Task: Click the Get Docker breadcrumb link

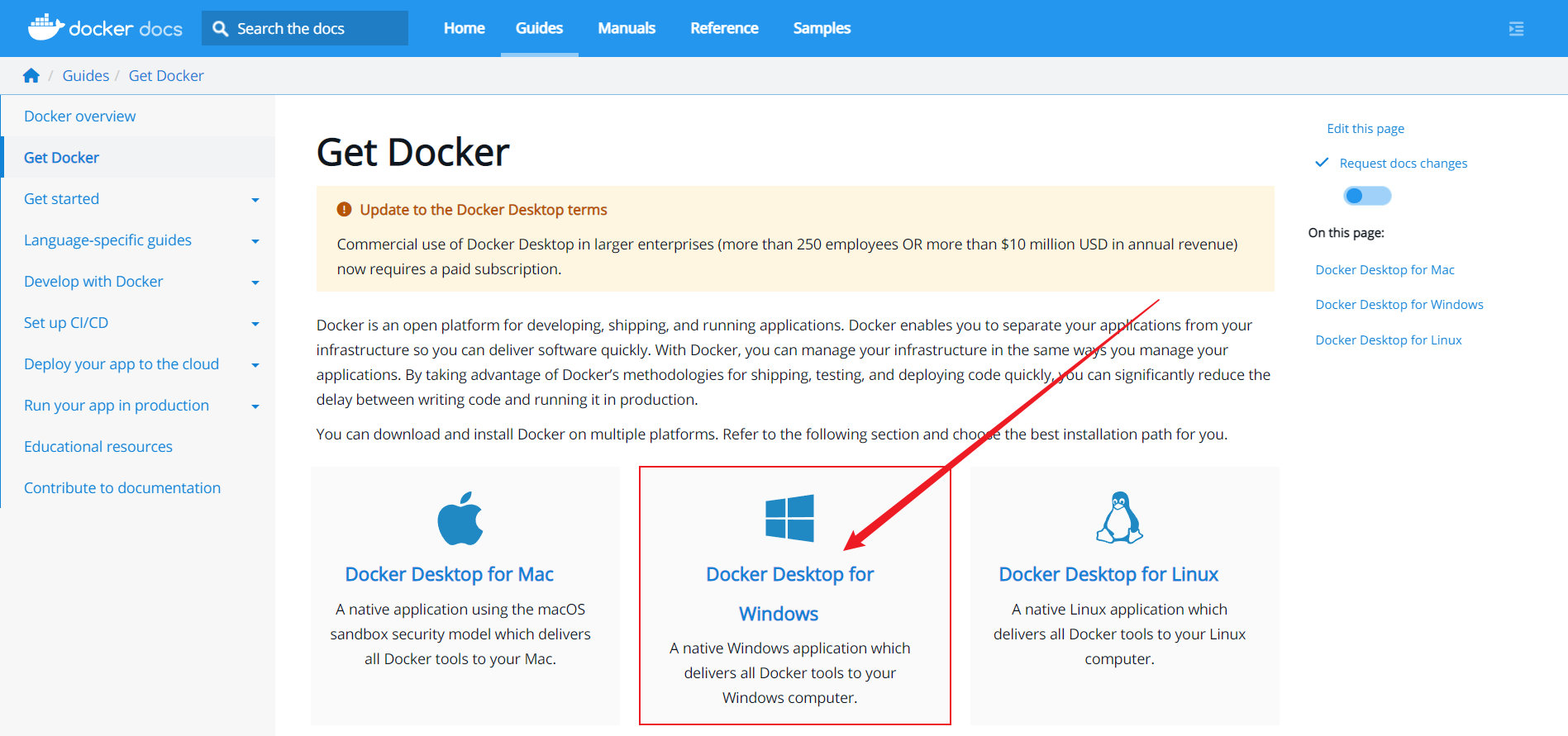Action: [x=166, y=76]
